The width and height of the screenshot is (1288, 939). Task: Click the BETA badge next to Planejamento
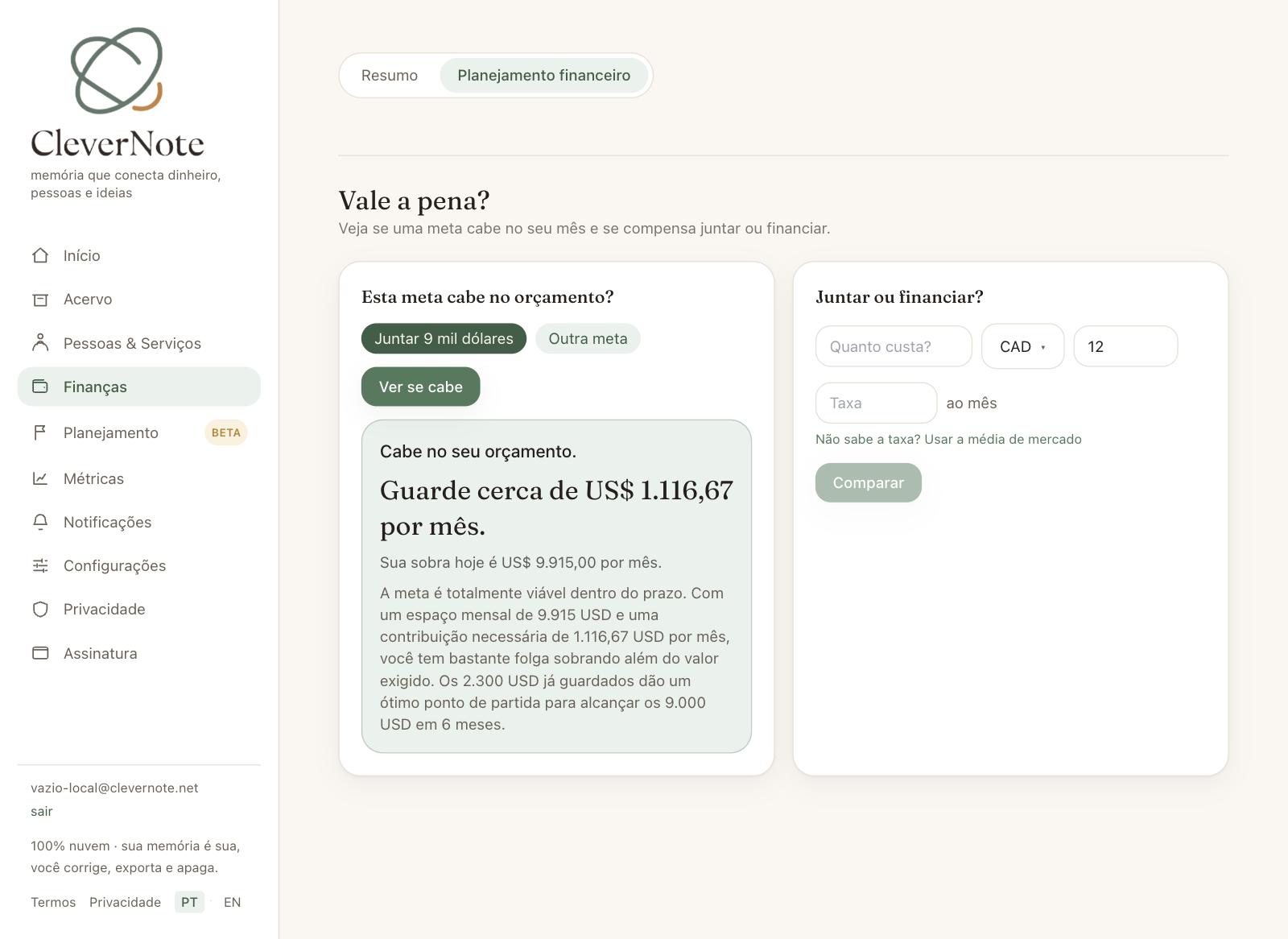[x=226, y=432]
